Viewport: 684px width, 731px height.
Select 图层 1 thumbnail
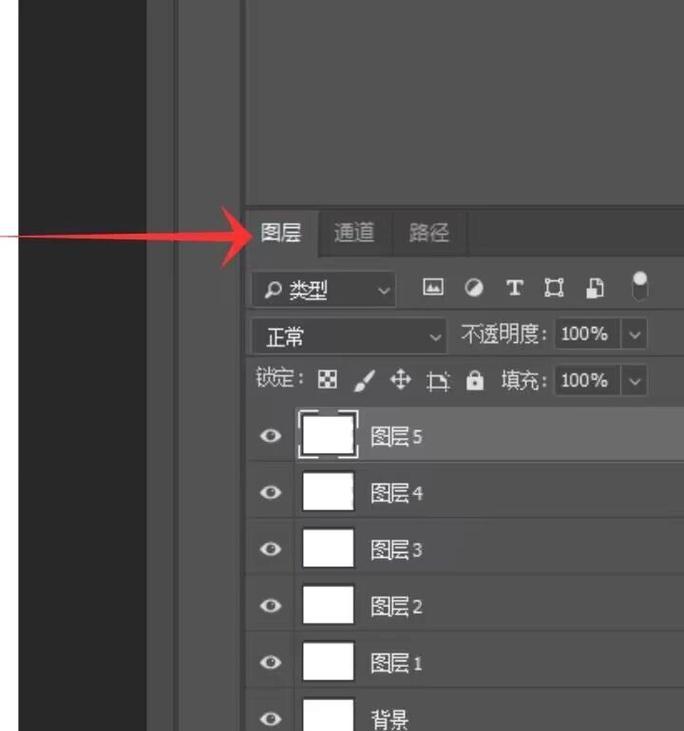[328, 661]
